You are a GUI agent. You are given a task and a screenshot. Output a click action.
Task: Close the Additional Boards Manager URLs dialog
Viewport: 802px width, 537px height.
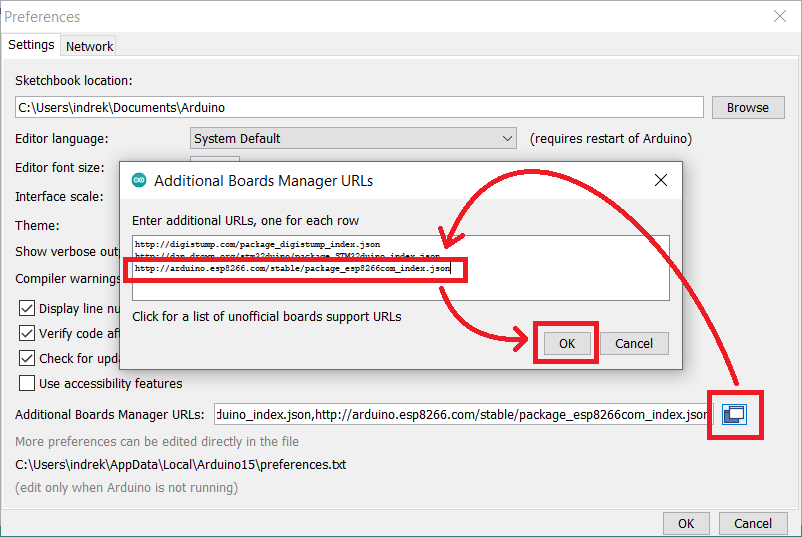click(x=660, y=181)
